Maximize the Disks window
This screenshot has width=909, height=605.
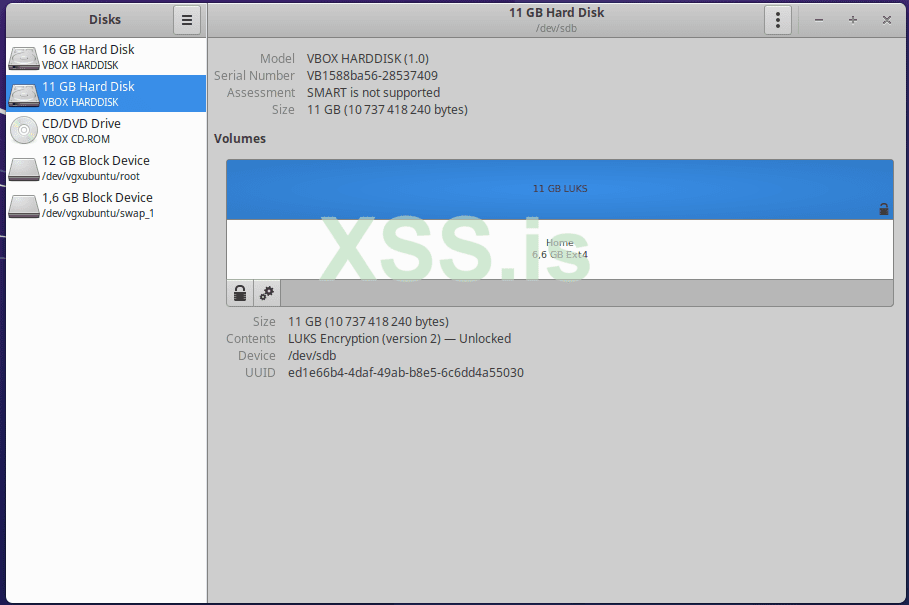853,20
